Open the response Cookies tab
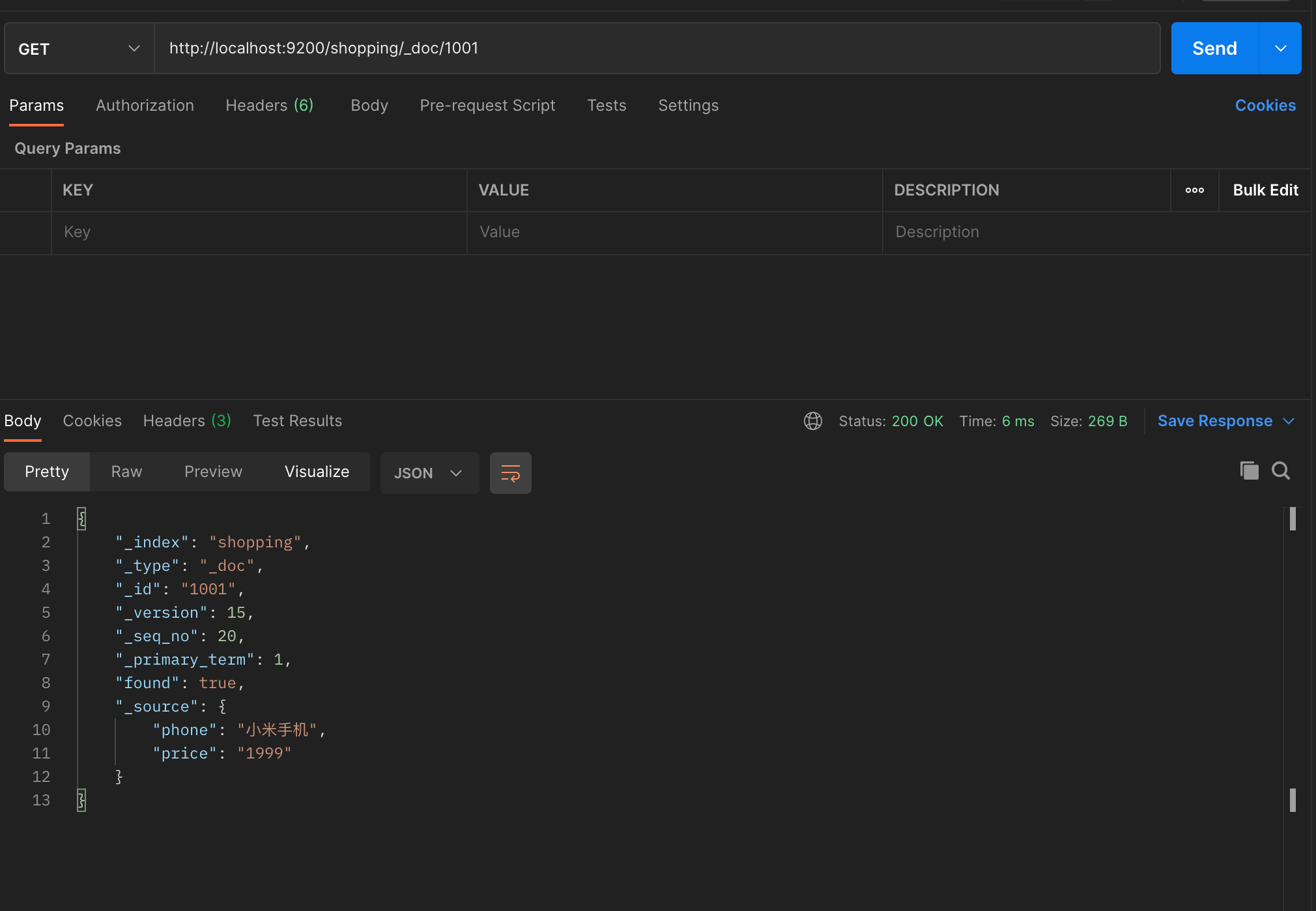 (93, 421)
